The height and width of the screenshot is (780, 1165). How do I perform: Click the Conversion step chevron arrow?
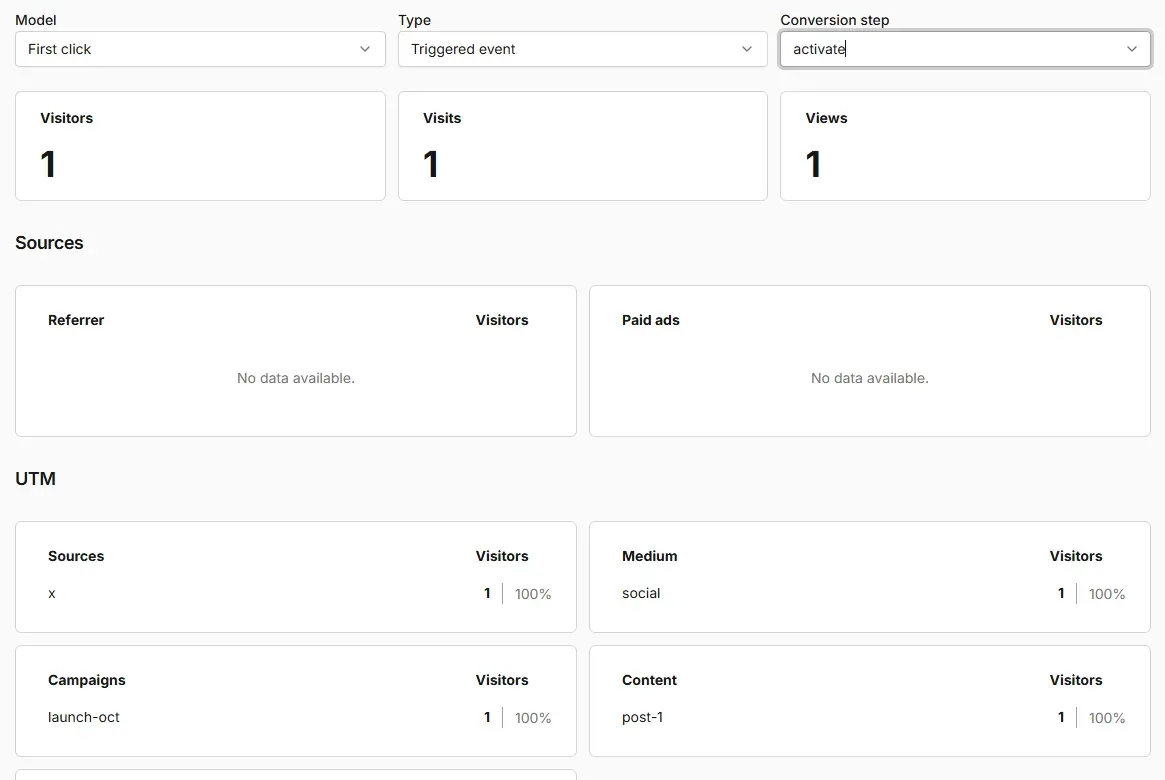point(1132,49)
